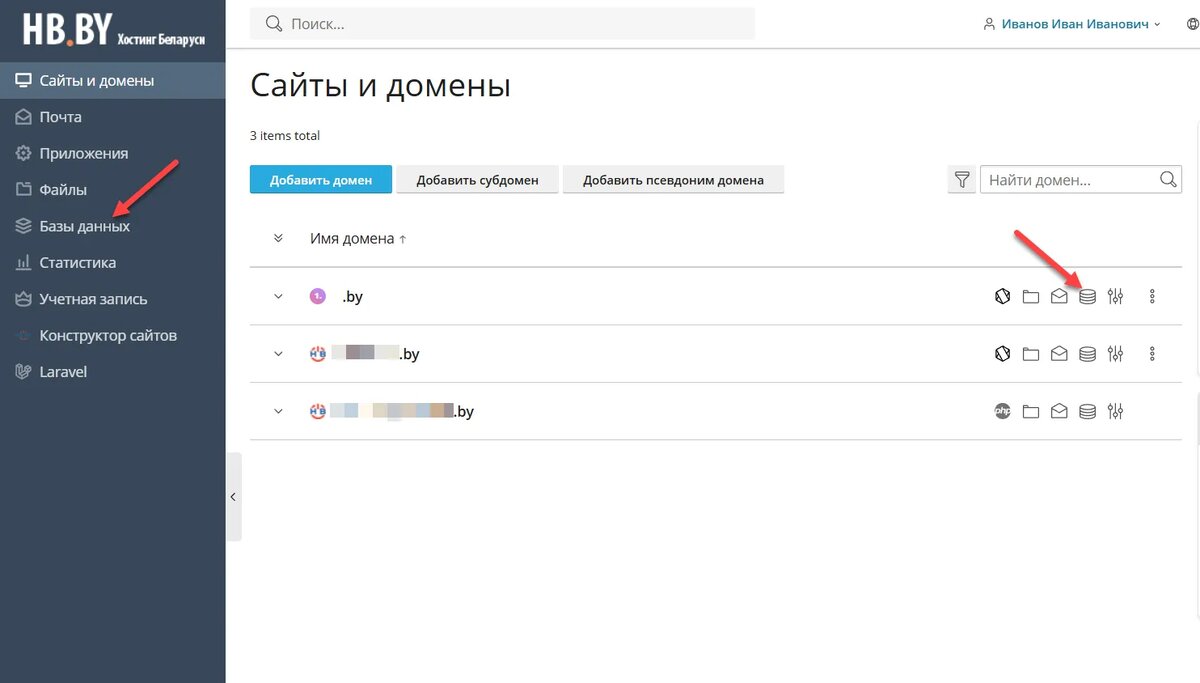
Task: Click folder icon in the middle domain row
Action: coord(1031,354)
